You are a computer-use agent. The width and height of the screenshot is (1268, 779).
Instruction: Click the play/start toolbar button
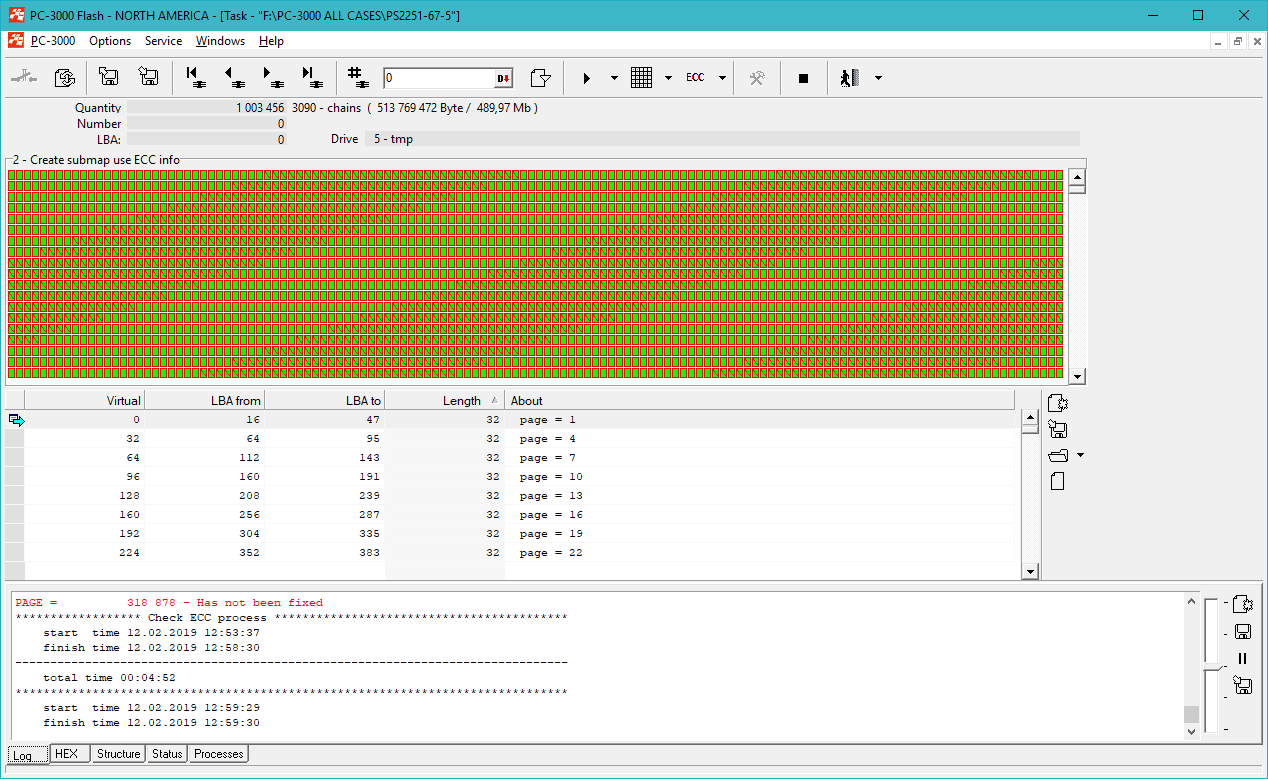587,78
